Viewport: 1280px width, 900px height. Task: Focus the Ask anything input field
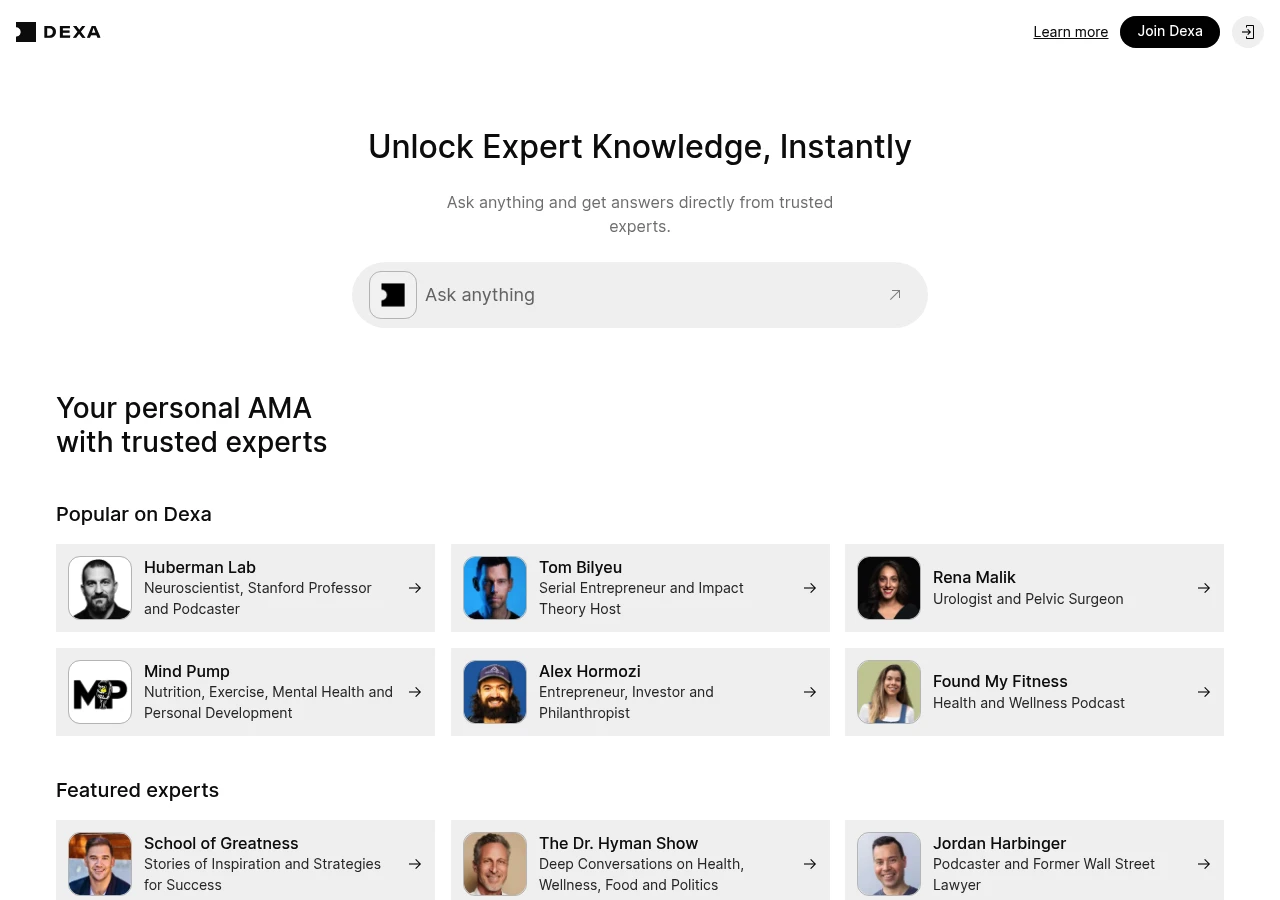point(650,295)
